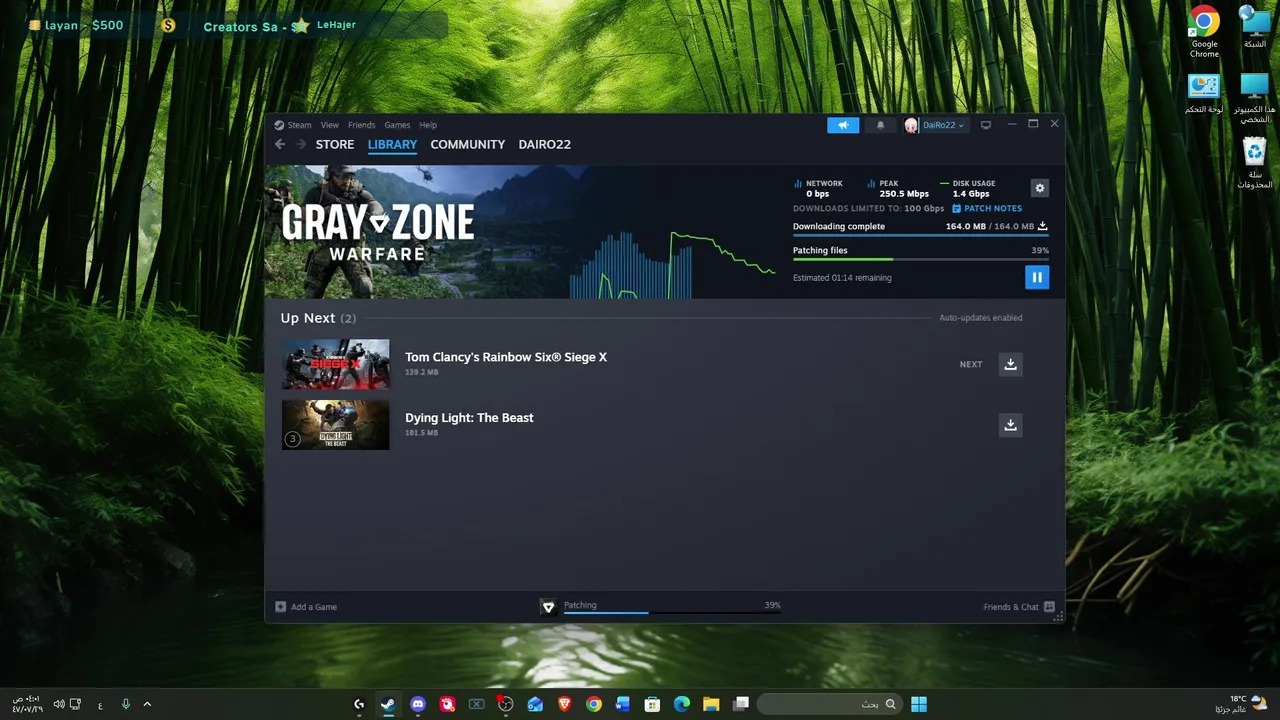Switch to Big Picture mode icon
The image size is (1280, 720).
click(x=986, y=125)
